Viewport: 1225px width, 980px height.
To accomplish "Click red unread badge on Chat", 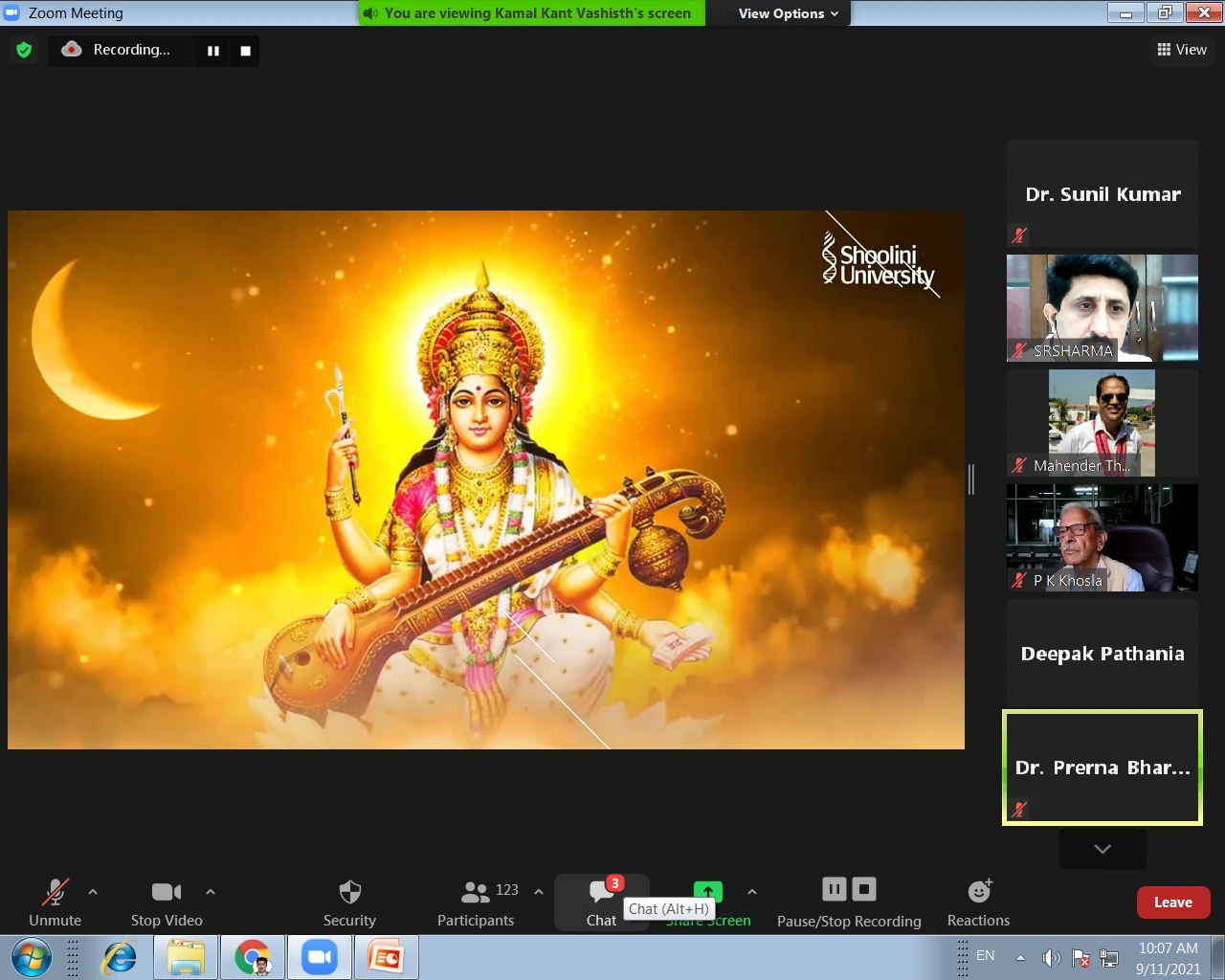I will tap(615, 883).
